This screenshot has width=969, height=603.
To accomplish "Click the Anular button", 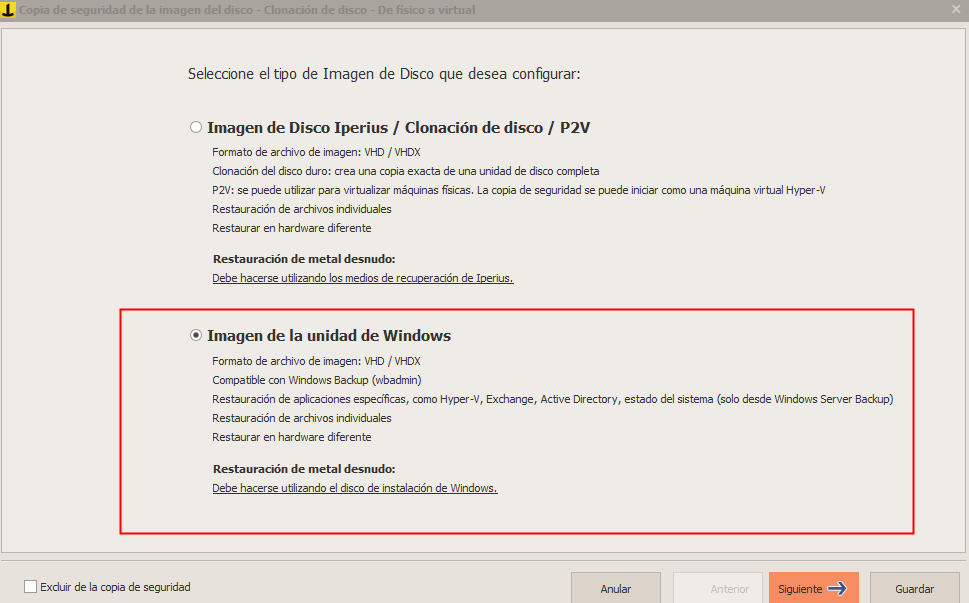I will [616, 588].
